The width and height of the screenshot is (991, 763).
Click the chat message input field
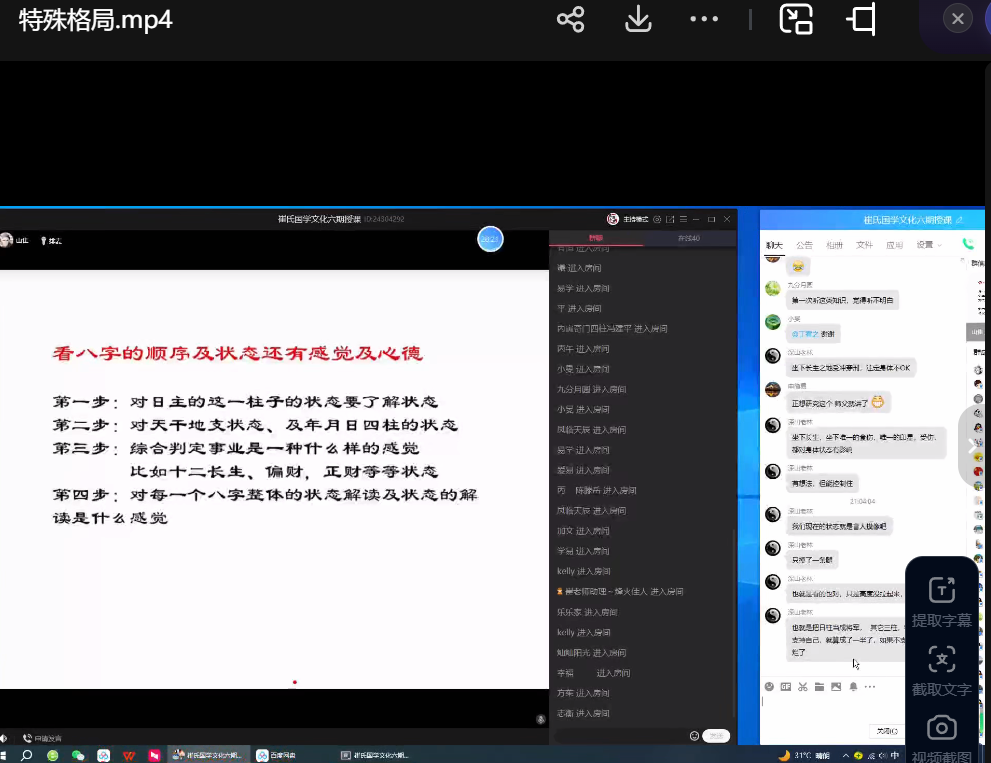coord(830,709)
